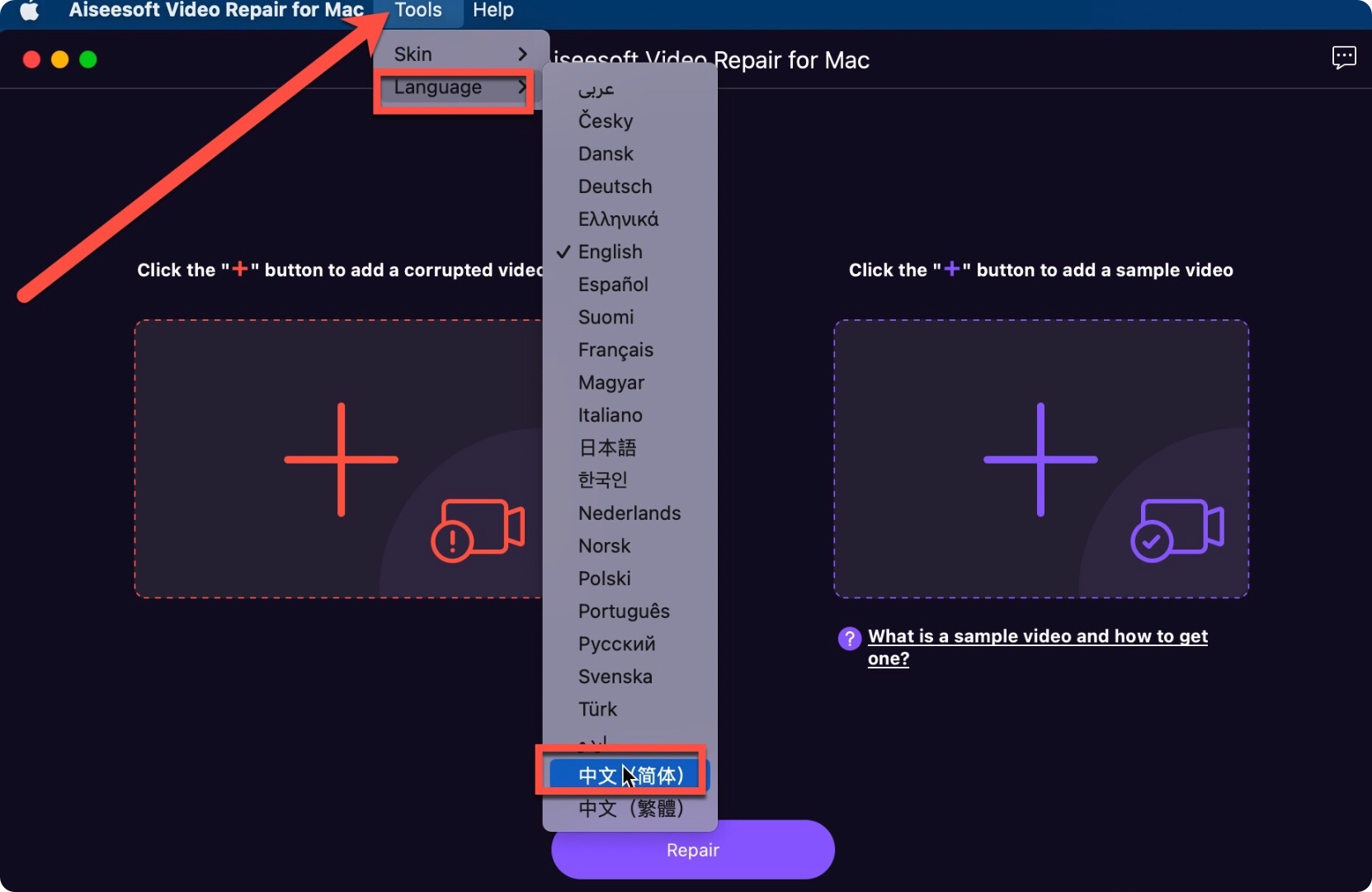The image size is (1372, 892).
Task: Select Türk language
Action: tap(629, 710)
